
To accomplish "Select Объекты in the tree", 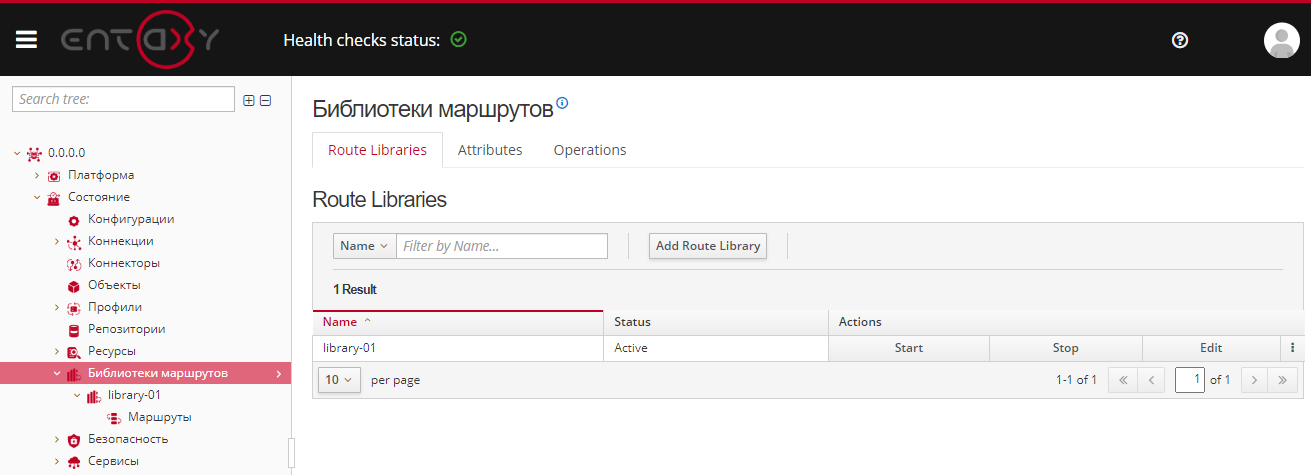I will (x=114, y=285).
